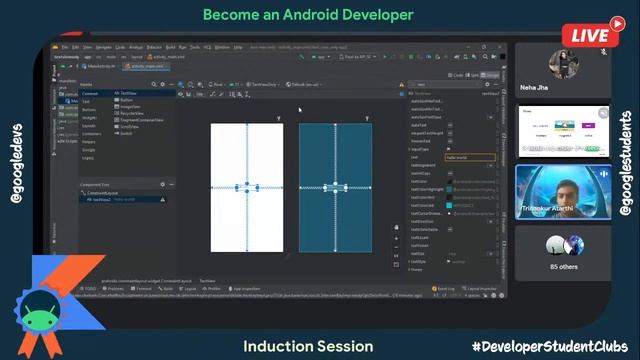Expand the inputType attribute
This screenshot has height=360, width=640.
[x=409, y=149]
